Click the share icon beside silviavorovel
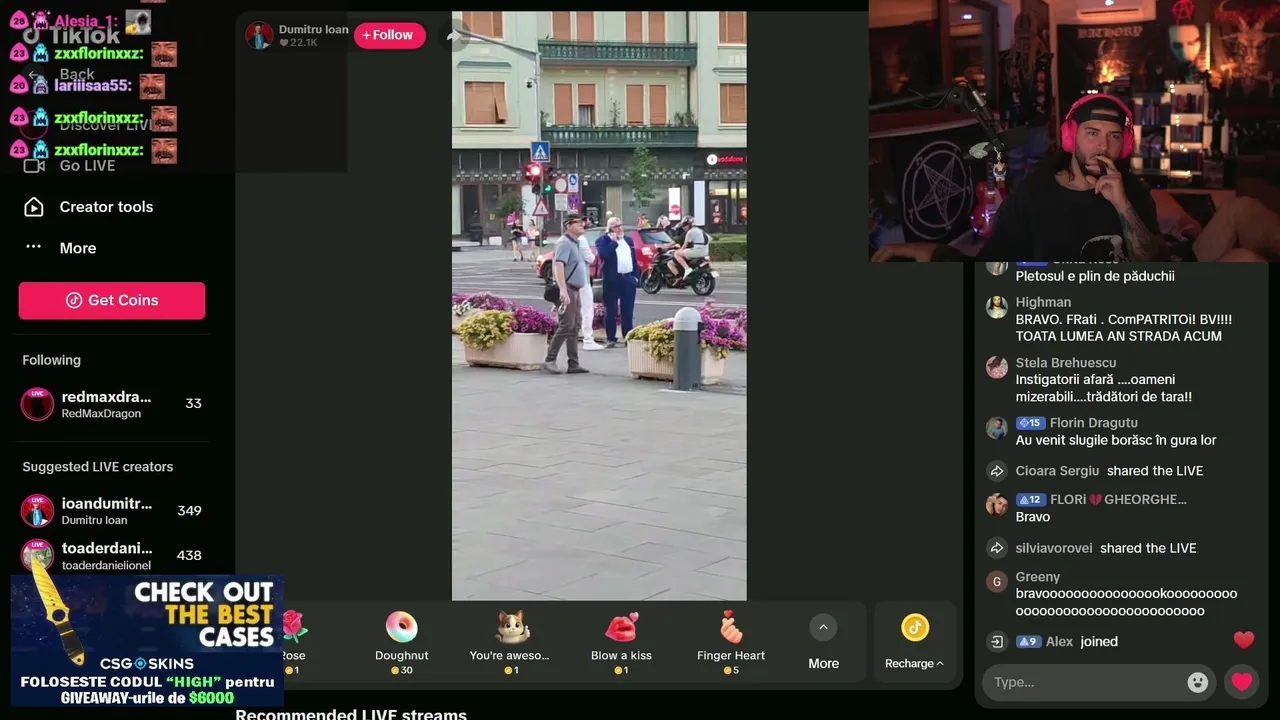Viewport: 1280px width, 720px height. point(997,548)
